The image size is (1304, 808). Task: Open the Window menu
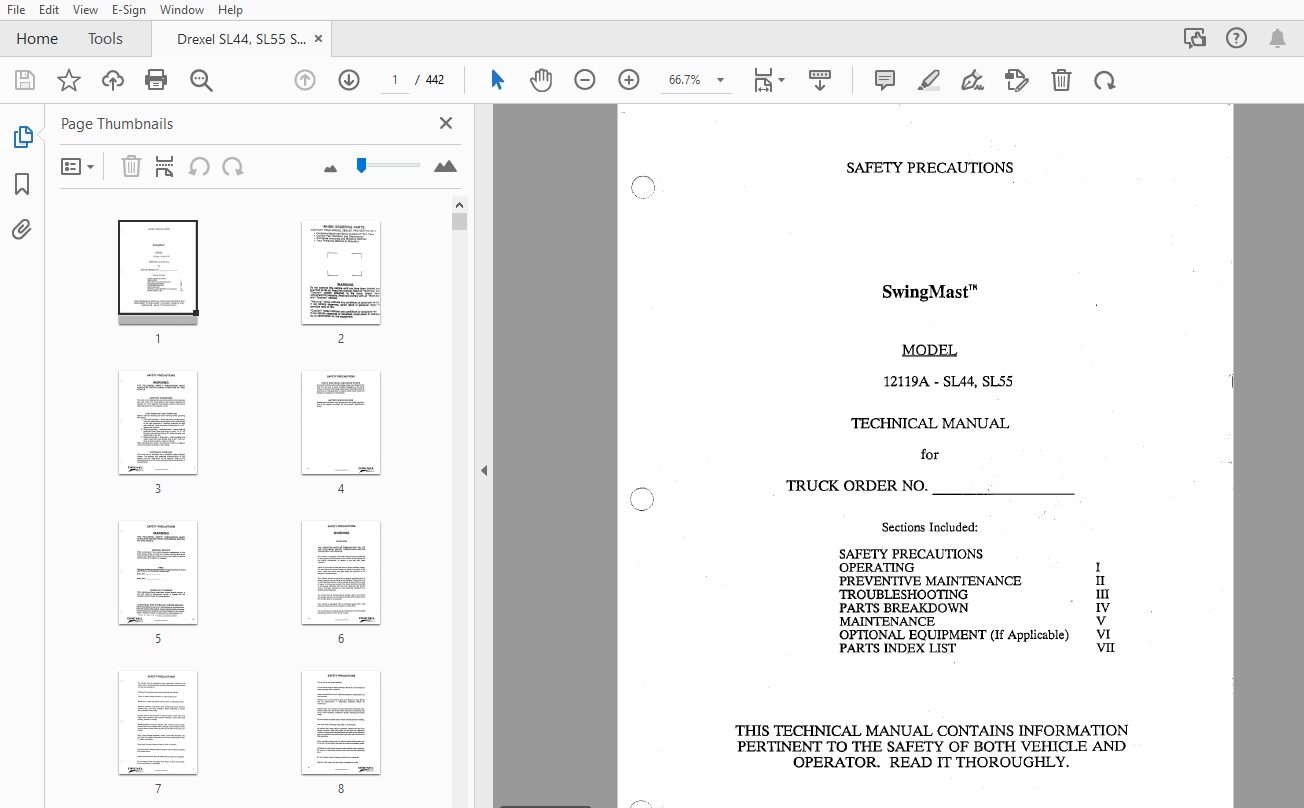182,10
